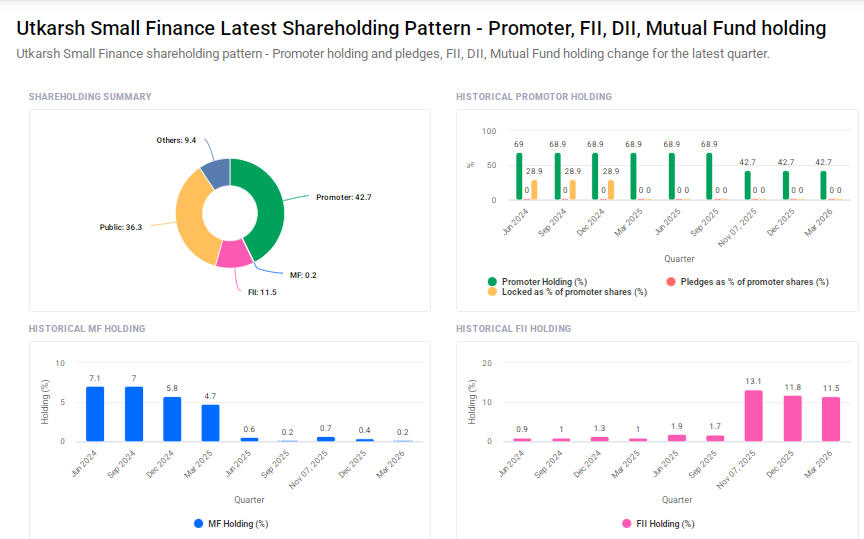Select Jun 2025 bar in FII holding chart

click(677, 438)
